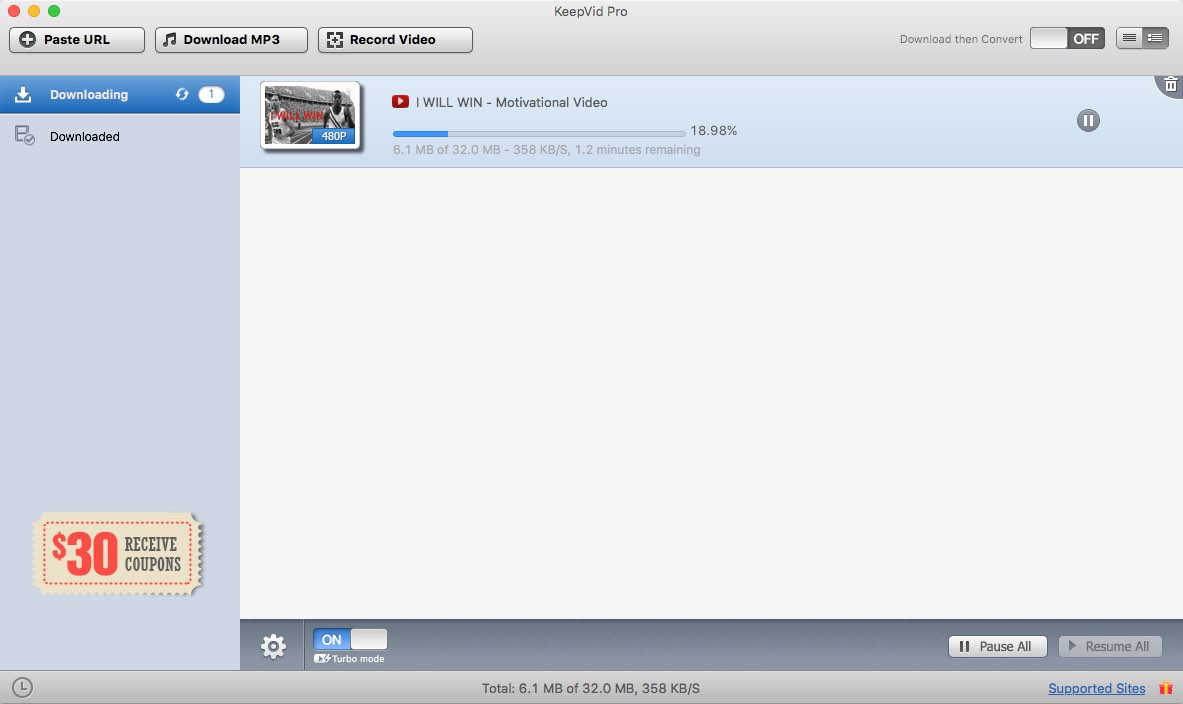
Task: Switch to detailed list view
Action: 1155,38
